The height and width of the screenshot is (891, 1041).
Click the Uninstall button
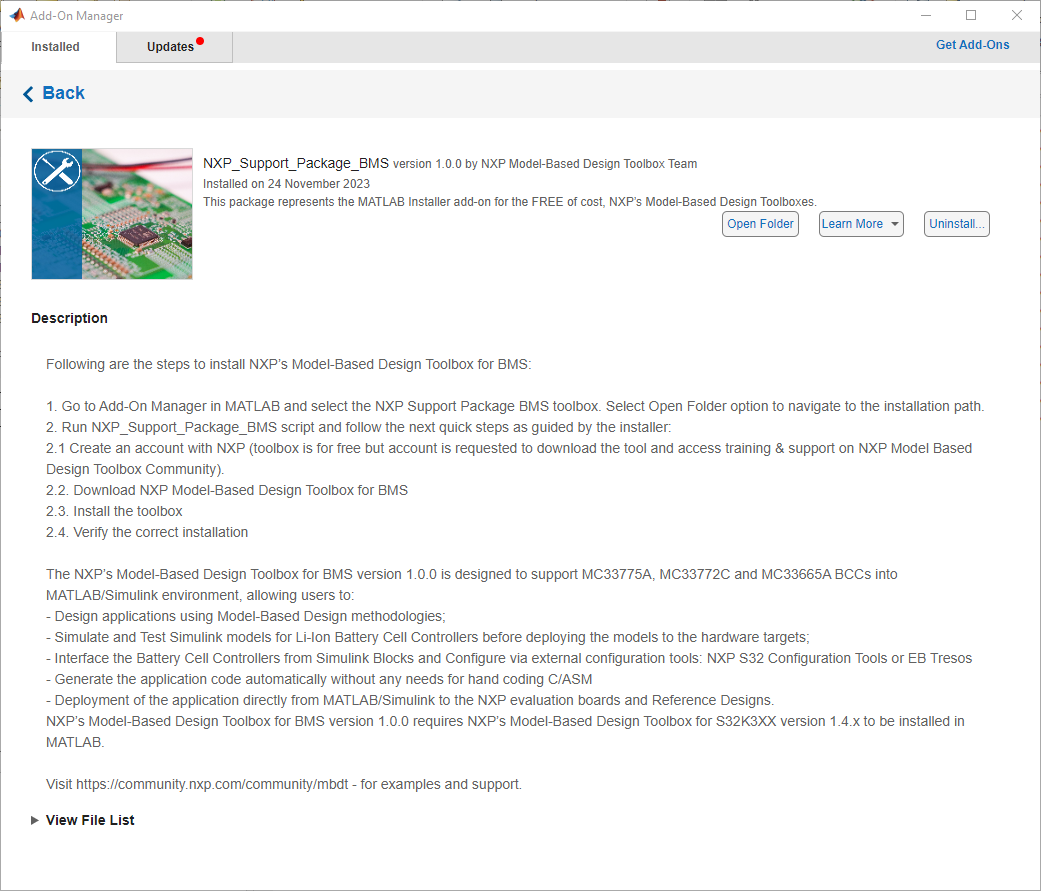point(956,223)
